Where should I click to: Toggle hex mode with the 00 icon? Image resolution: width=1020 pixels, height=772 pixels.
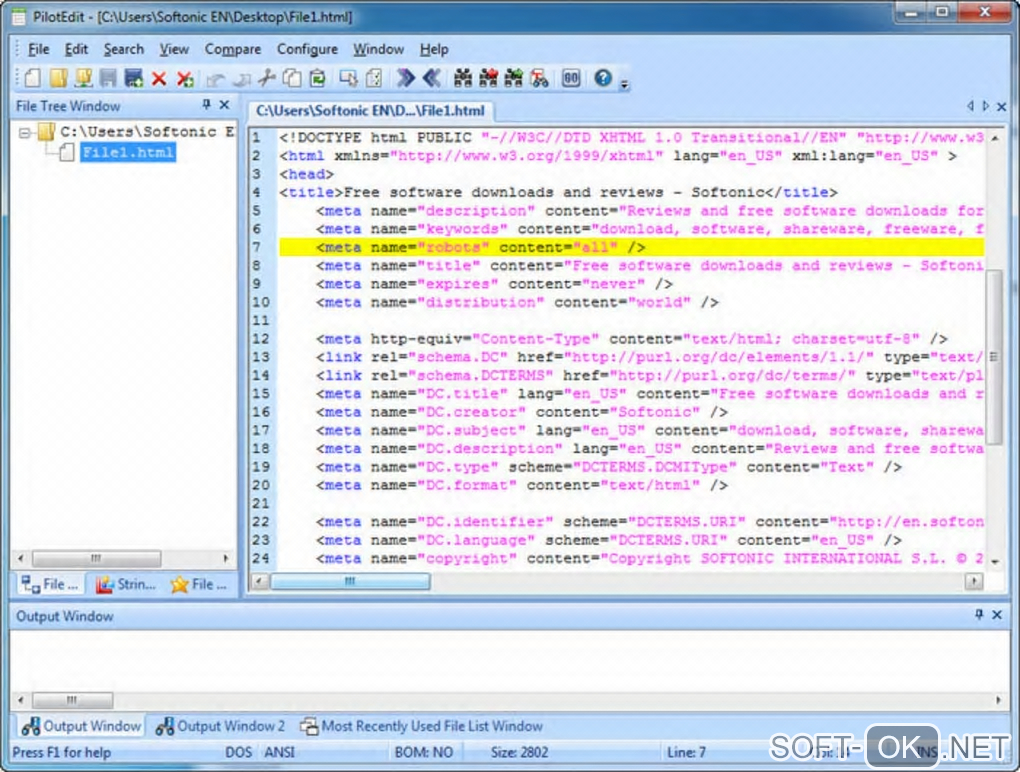click(571, 79)
